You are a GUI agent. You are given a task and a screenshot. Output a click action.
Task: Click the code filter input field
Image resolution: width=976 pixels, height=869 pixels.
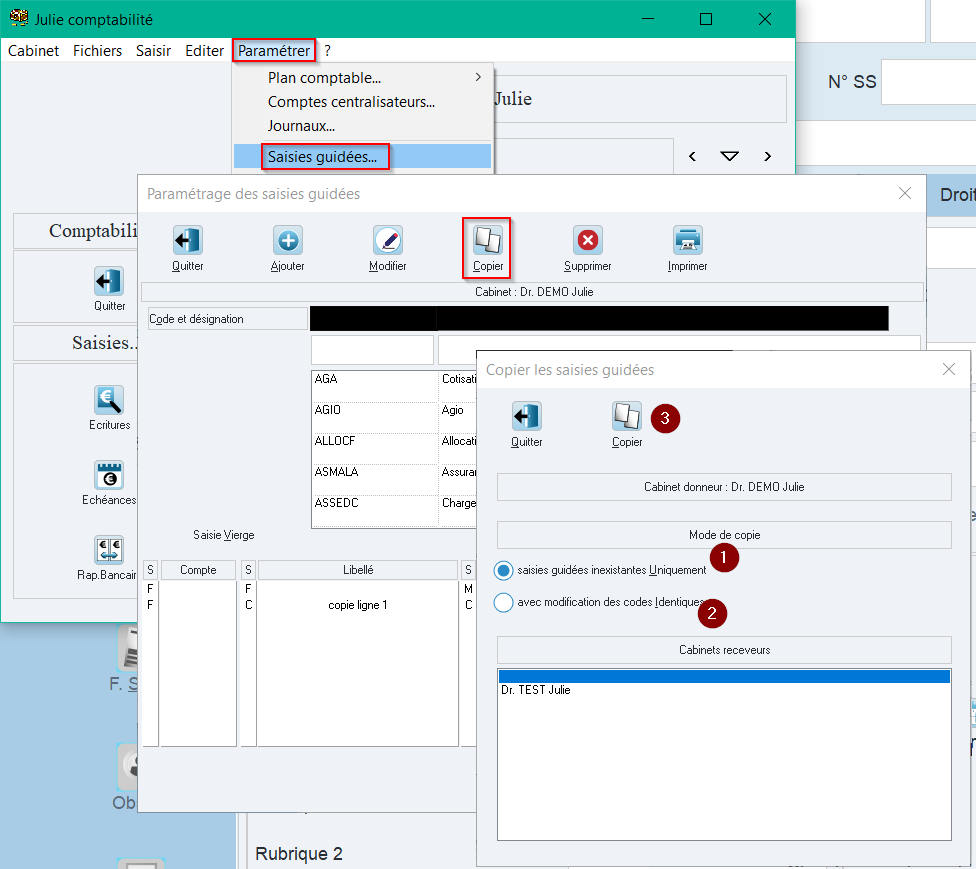[372, 350]
